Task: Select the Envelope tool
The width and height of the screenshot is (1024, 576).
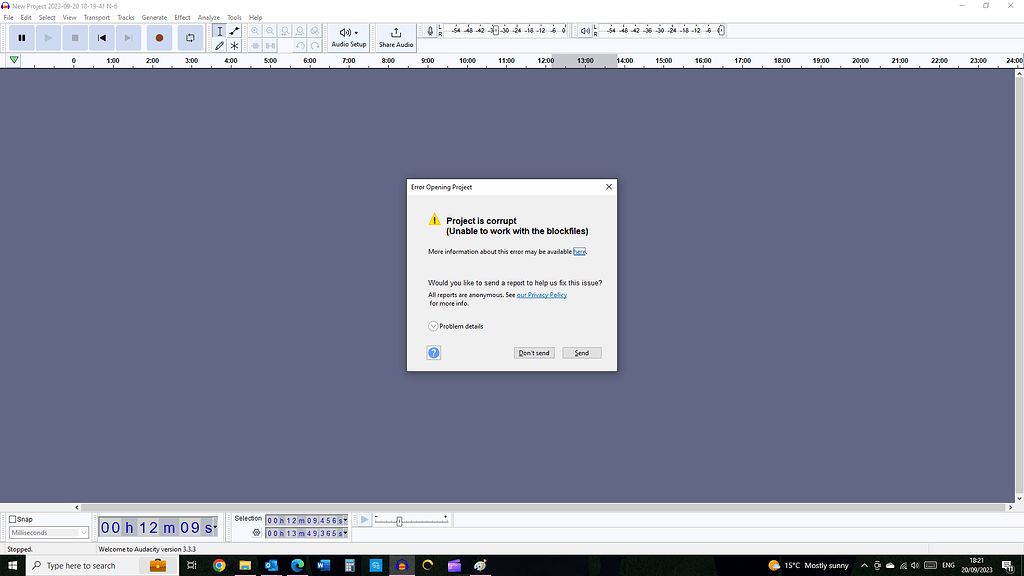Action: coord(233,31)
